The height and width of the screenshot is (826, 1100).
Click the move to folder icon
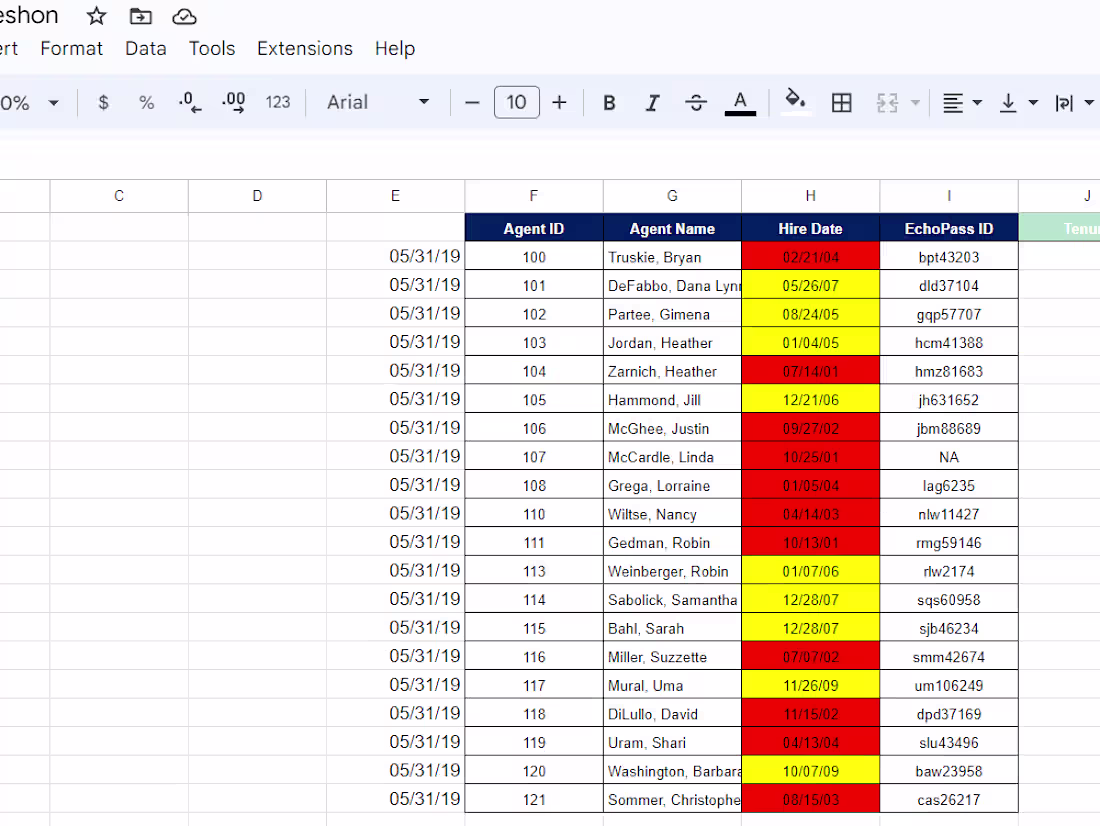coord(141,16)
